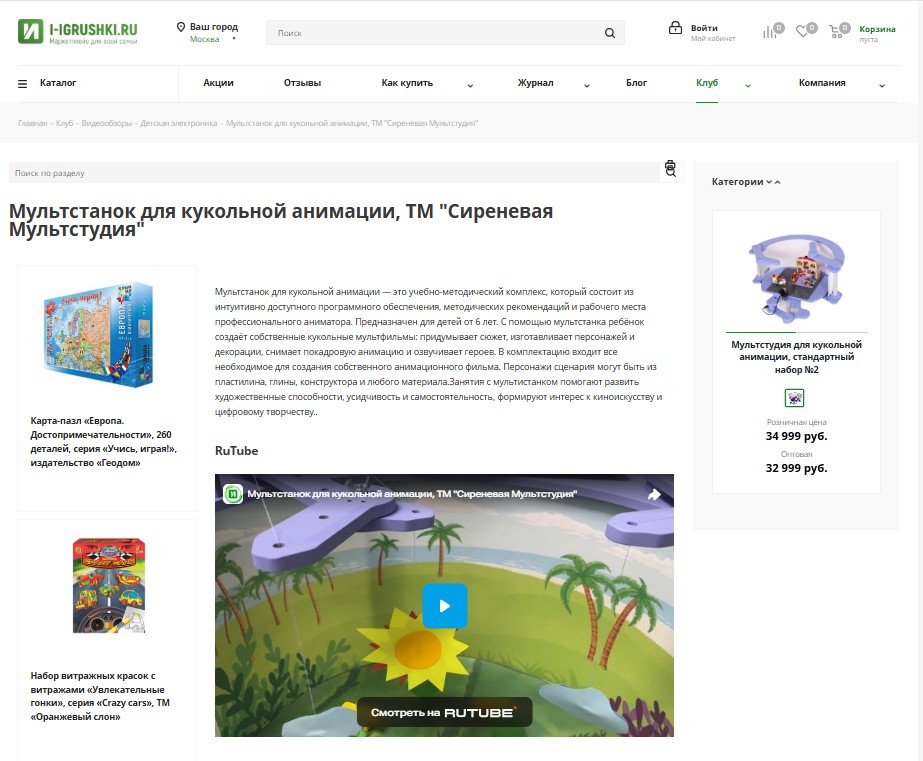Click the share arrow icon on video

pyautogui.click(x=654, y=494)
